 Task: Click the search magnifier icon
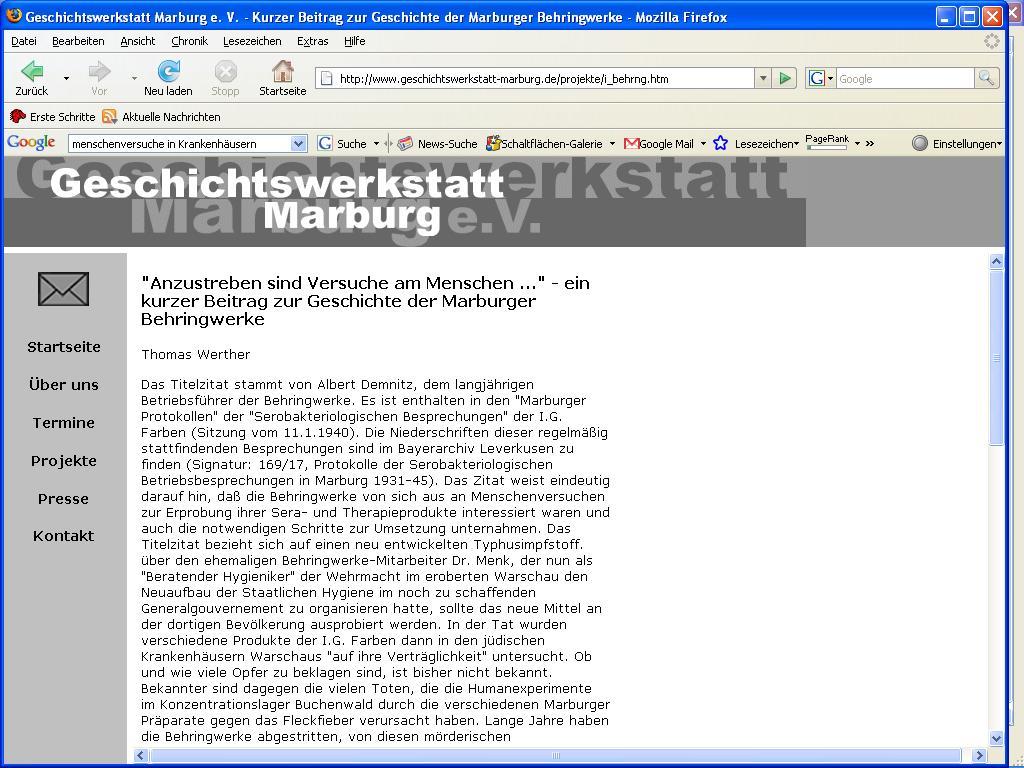pyautogui.click(x=986, y=79)
